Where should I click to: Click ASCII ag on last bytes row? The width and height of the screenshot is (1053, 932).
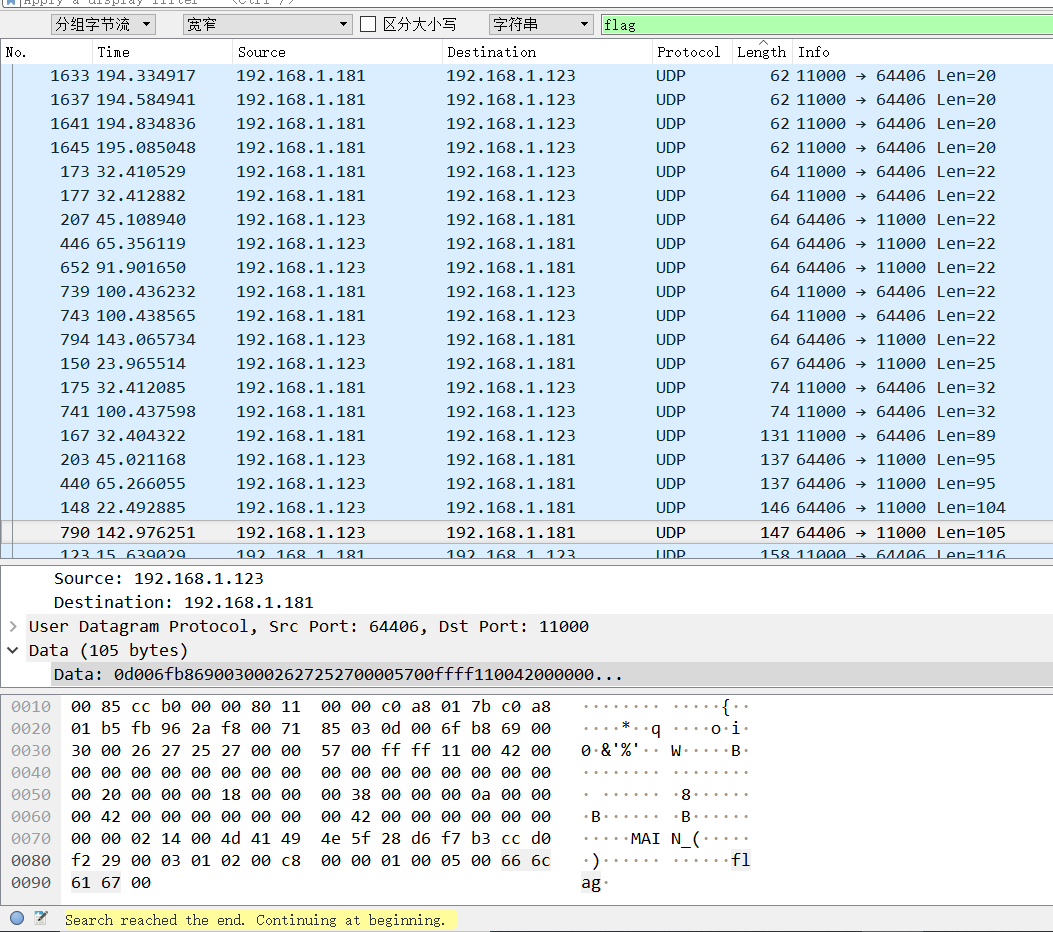pyautogui.click(x=591, y=884)
